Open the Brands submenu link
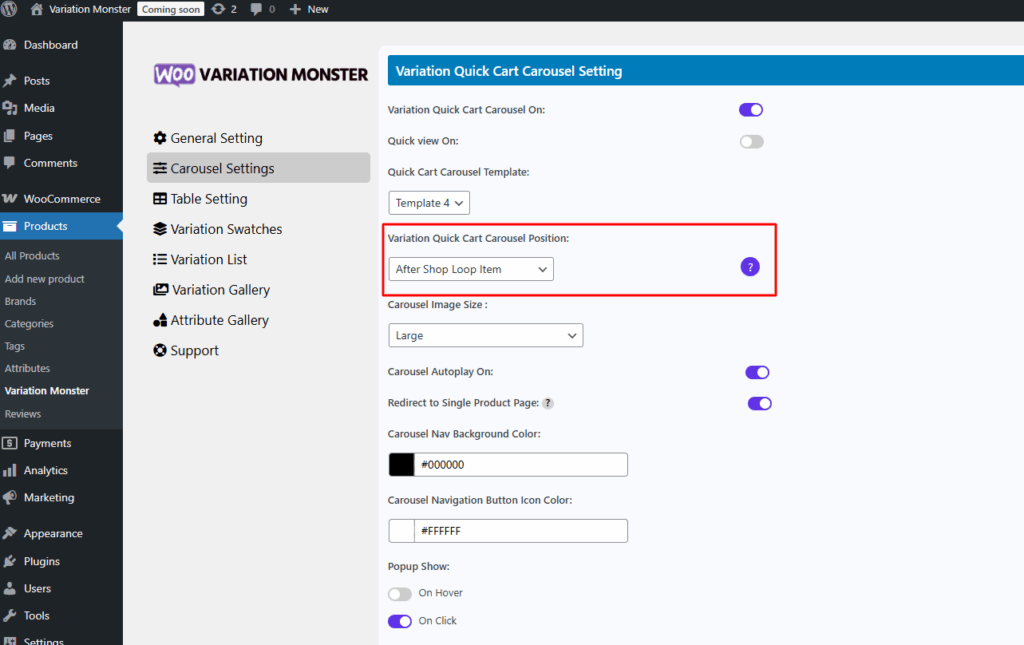The image size is (1024, 645). [20, 301]
